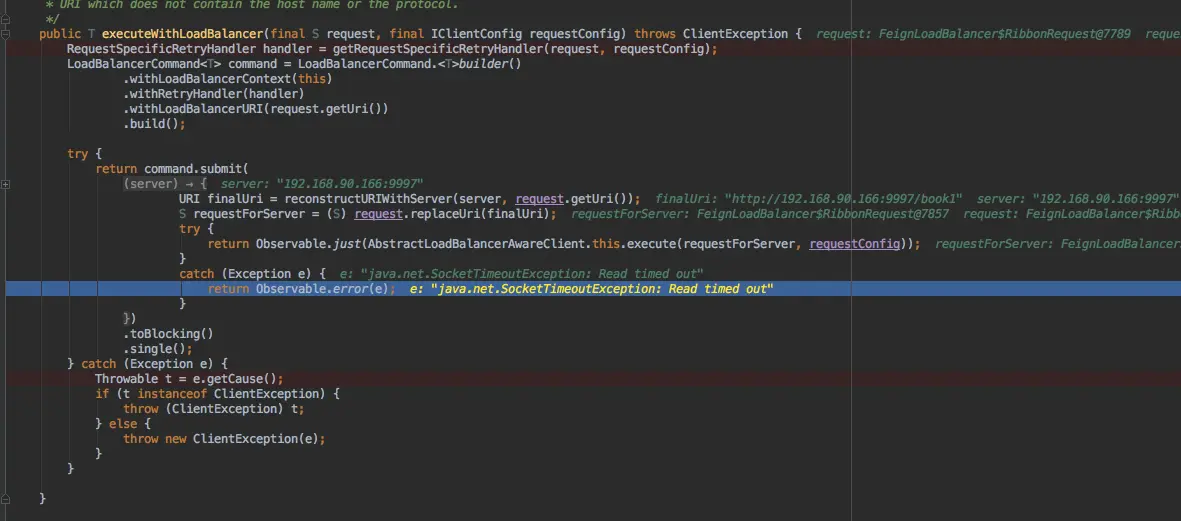Click Observable.error(e) on highlighted line
1181x521 pixels.
coord(322,289)
